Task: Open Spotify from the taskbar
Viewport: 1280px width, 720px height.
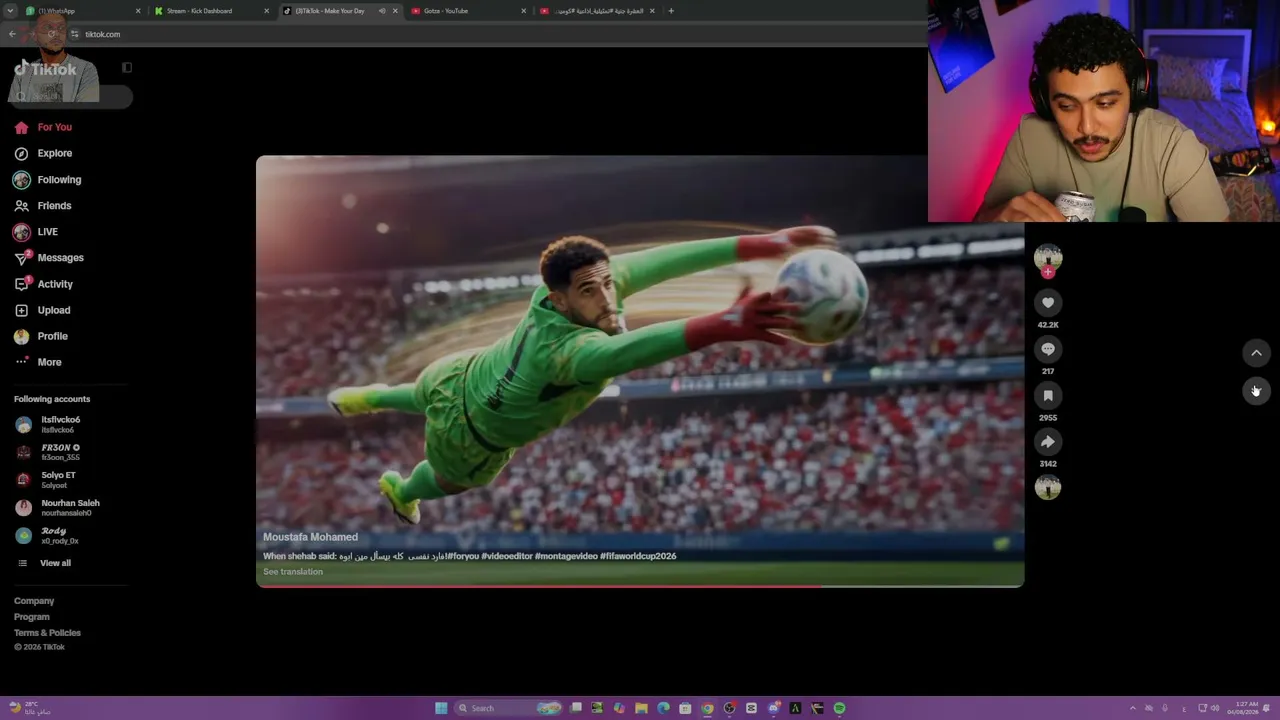Action: tap(839, 708)
